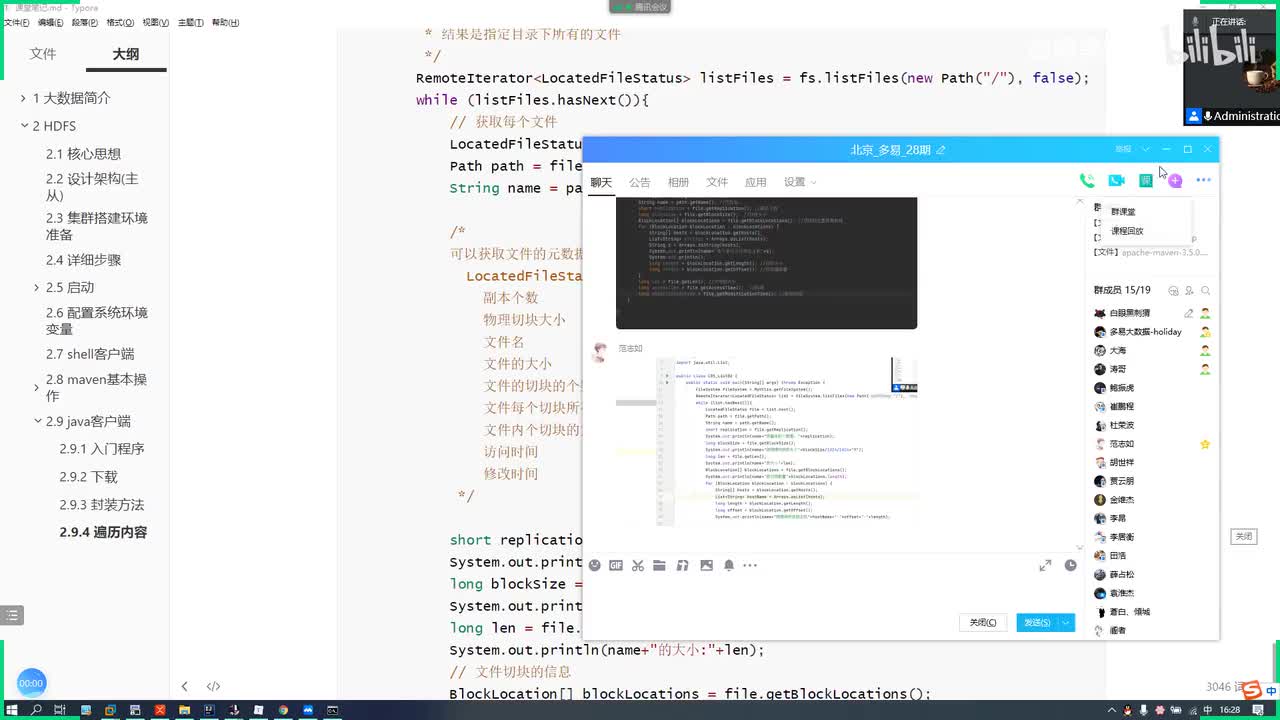Click the Sogou input method S icon
This screenshot has height=720, width=1280.
click(x=1253, y=689)
